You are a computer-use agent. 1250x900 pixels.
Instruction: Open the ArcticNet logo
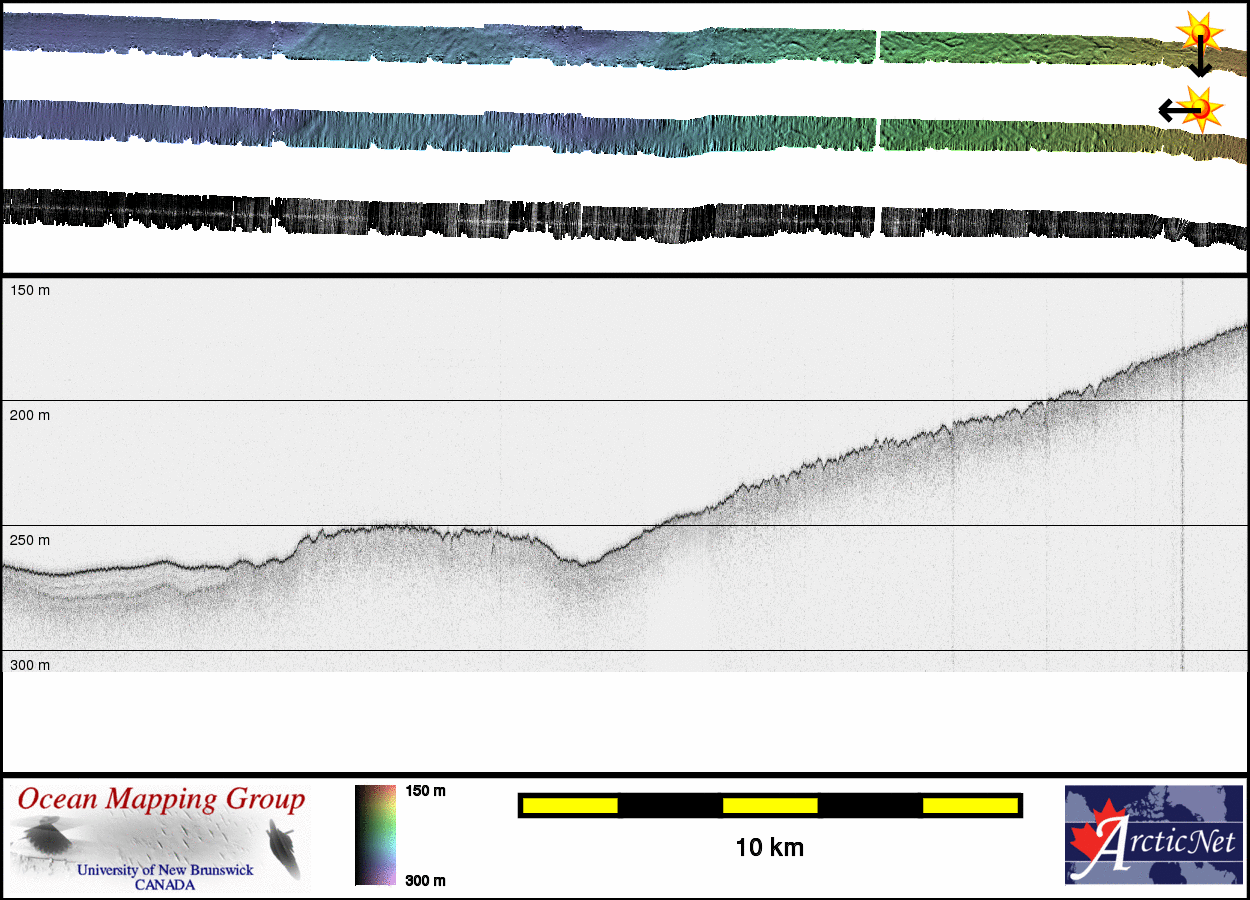pos(1151,834)
